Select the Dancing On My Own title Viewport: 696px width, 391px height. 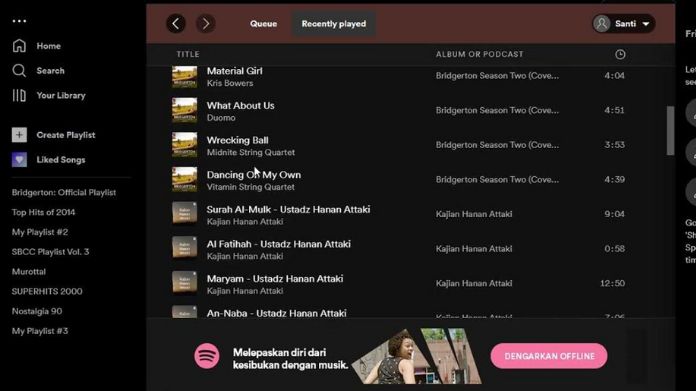click(x=253, y=175)
